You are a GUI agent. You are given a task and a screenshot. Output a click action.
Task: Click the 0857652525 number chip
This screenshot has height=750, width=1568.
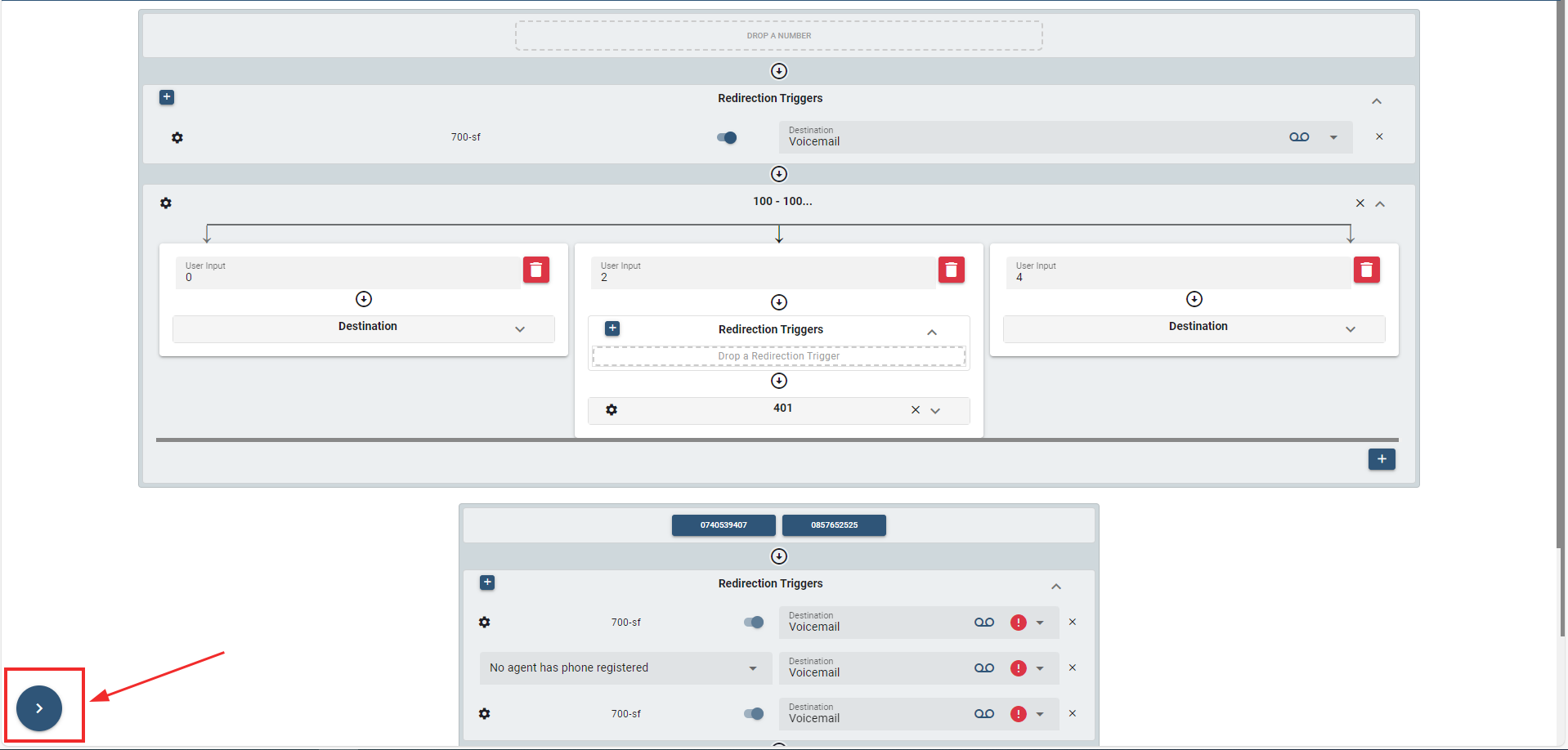[x=834, y=525]
